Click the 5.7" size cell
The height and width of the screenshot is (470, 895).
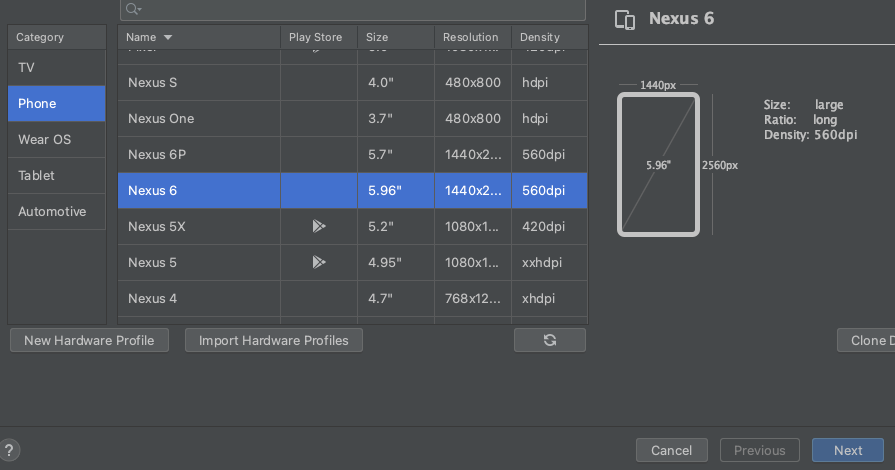pyautogui.click(x=396, y=154)
